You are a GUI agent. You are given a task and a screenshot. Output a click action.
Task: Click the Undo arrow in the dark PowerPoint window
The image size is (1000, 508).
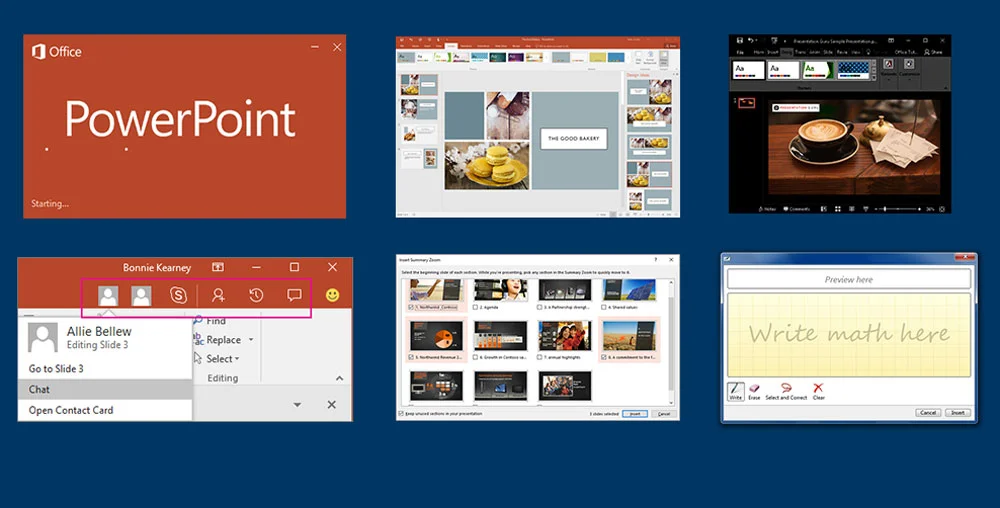click(750, 40)
